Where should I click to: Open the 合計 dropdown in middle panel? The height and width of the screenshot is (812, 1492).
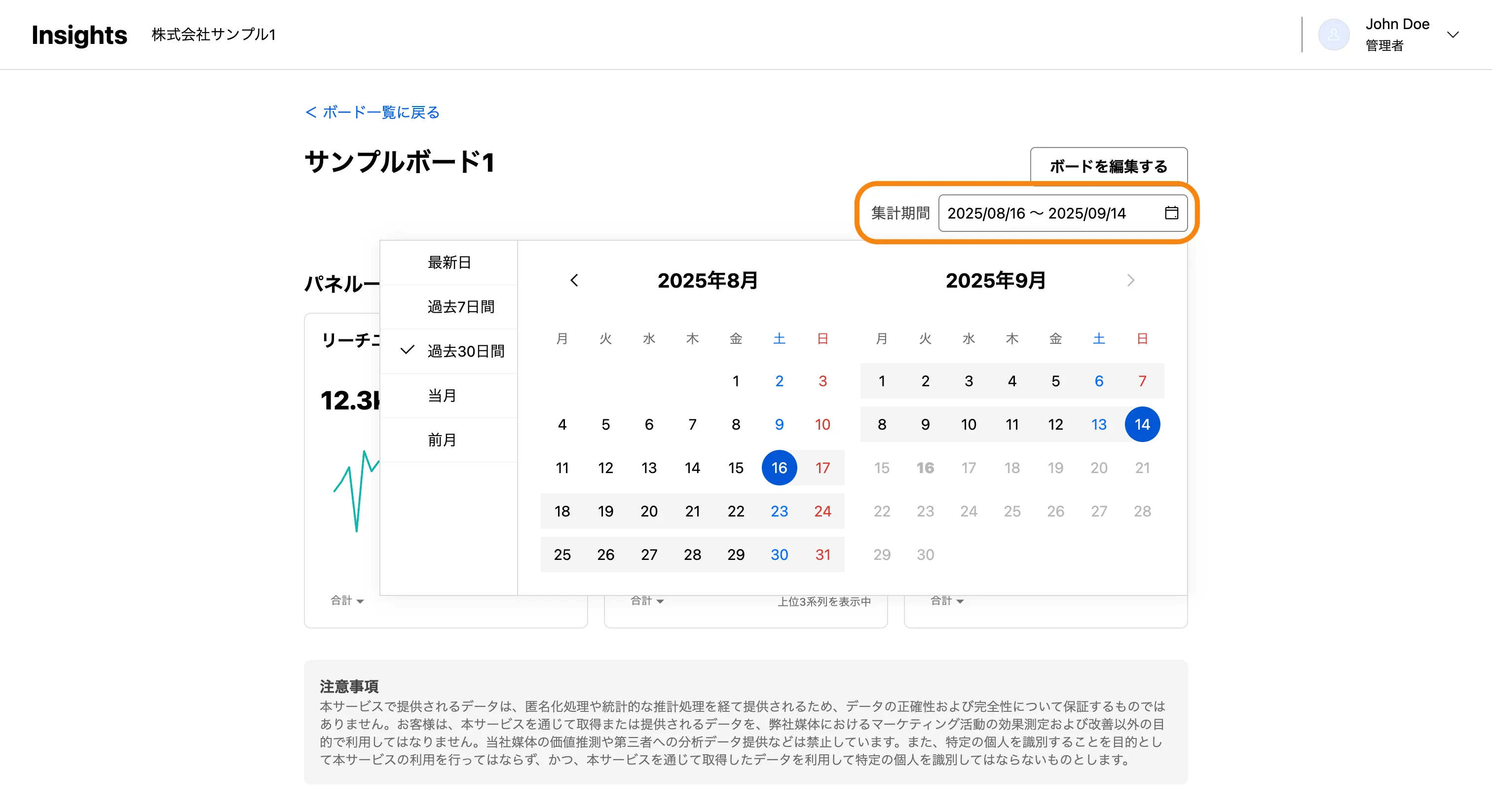point(647,600)
